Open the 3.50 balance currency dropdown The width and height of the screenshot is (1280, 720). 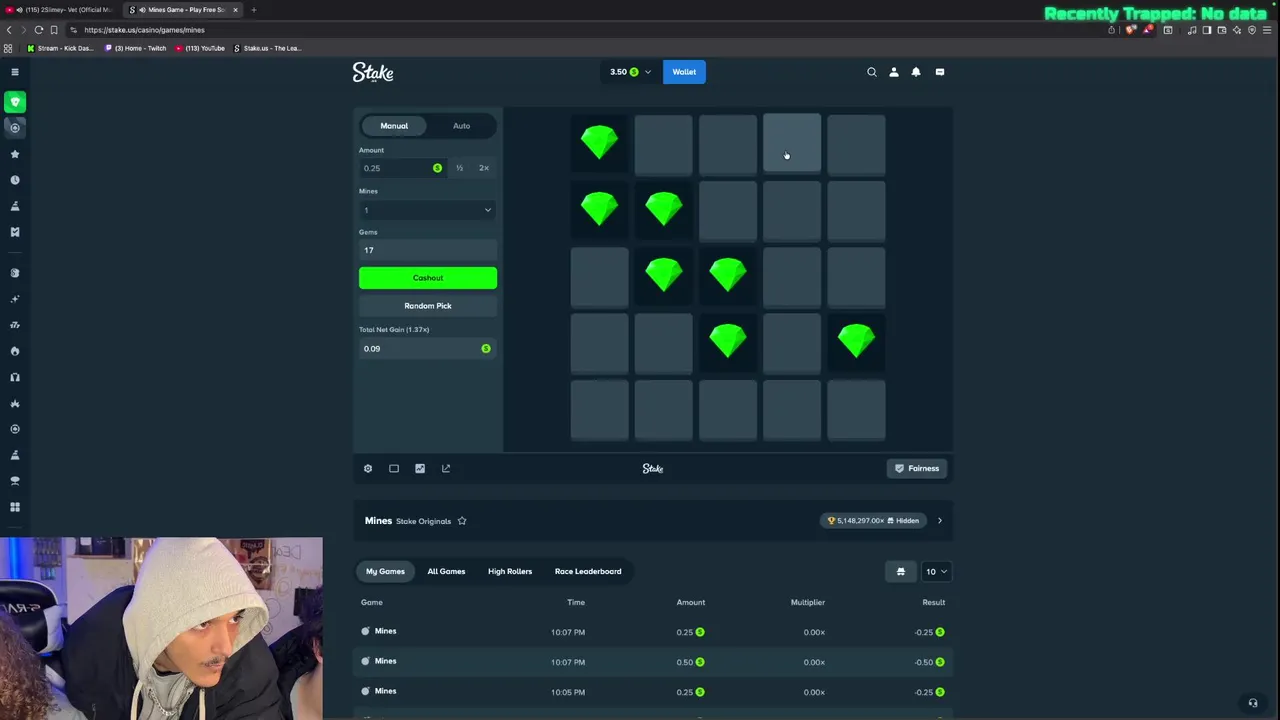[x=630, y=72]
